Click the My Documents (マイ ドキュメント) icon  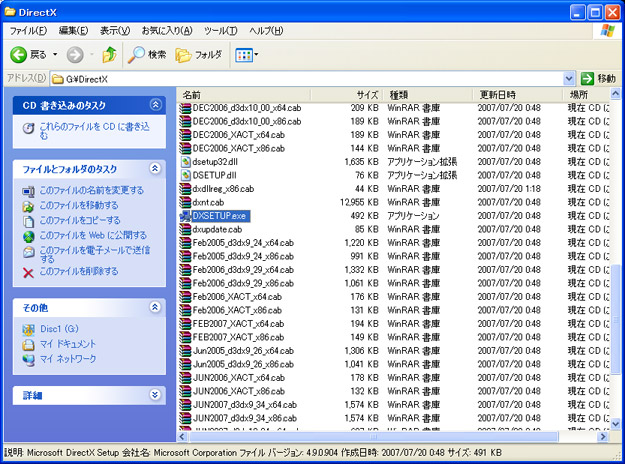[28, 344]
